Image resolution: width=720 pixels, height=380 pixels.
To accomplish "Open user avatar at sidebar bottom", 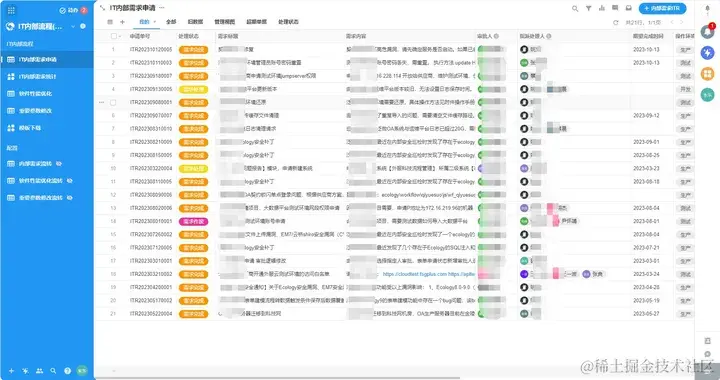I will [x=82, y=370].
